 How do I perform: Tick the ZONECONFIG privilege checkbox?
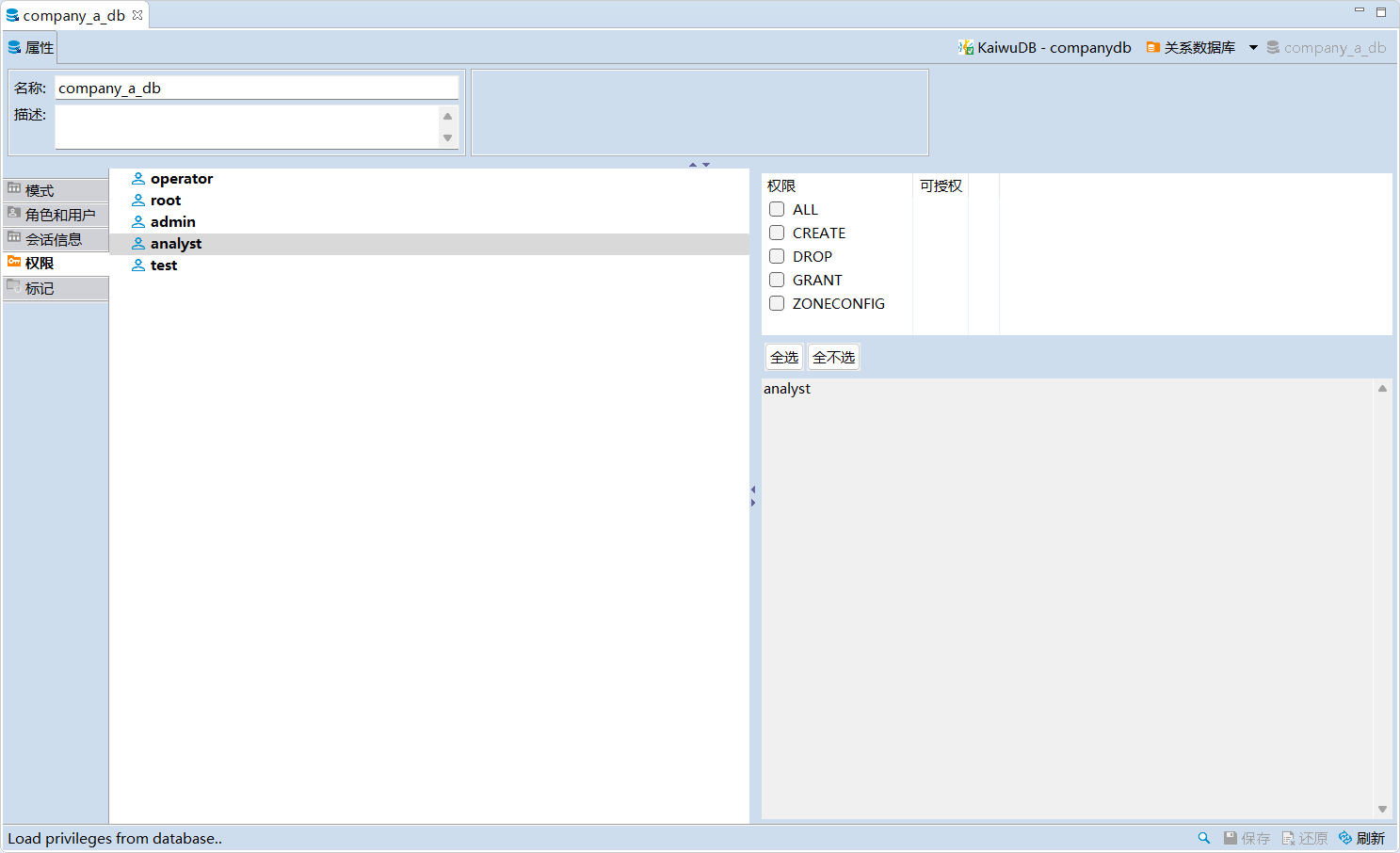[777, 303]
